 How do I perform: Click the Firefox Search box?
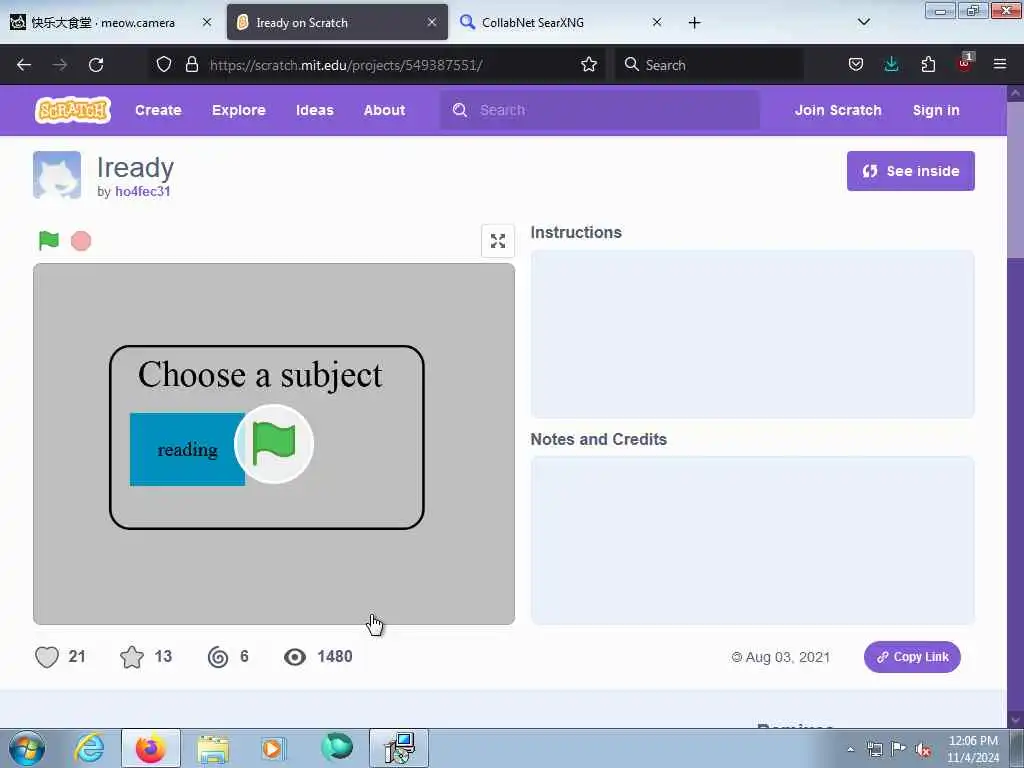tap(709, 65)
